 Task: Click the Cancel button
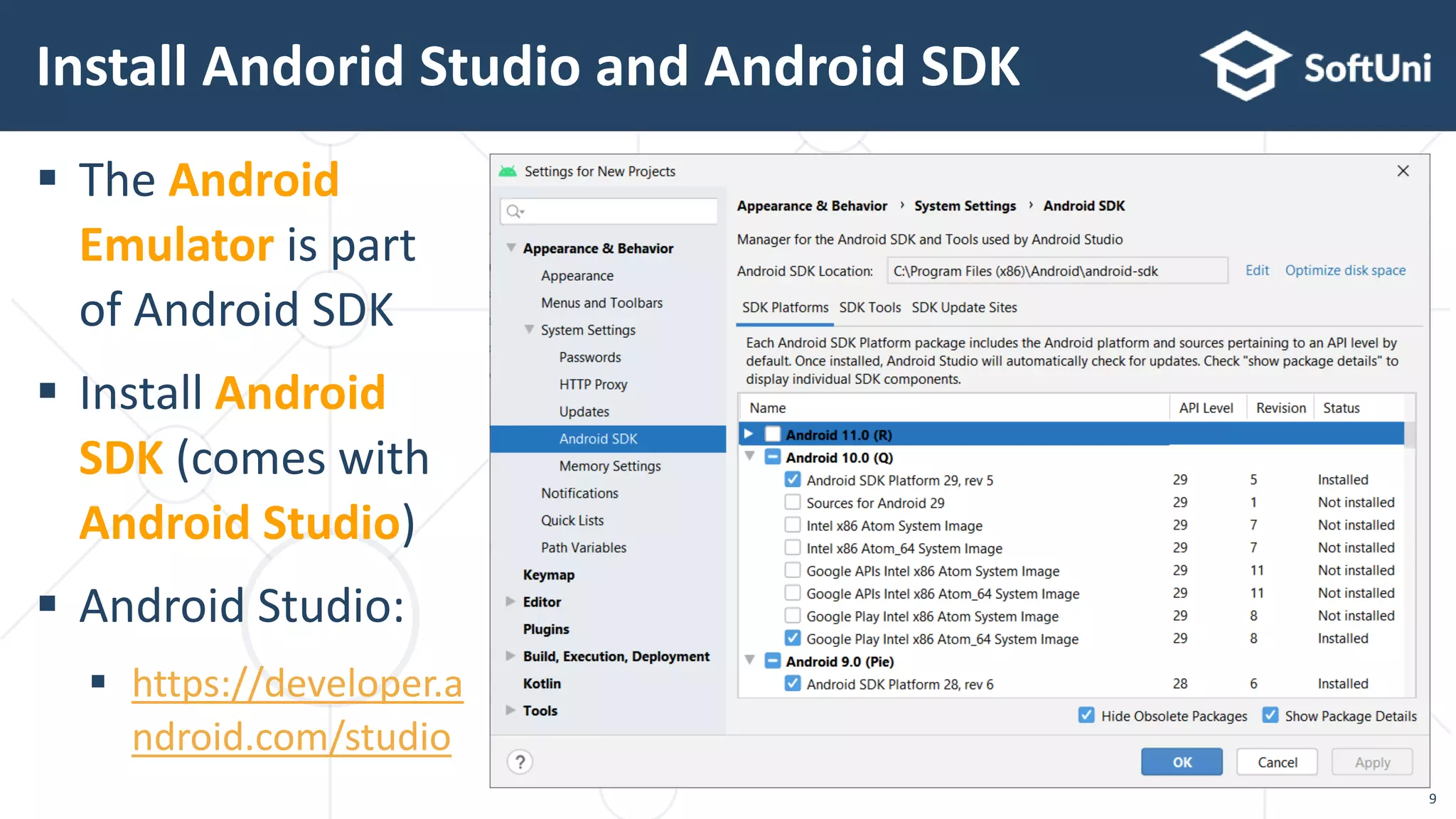(1277, 762)
